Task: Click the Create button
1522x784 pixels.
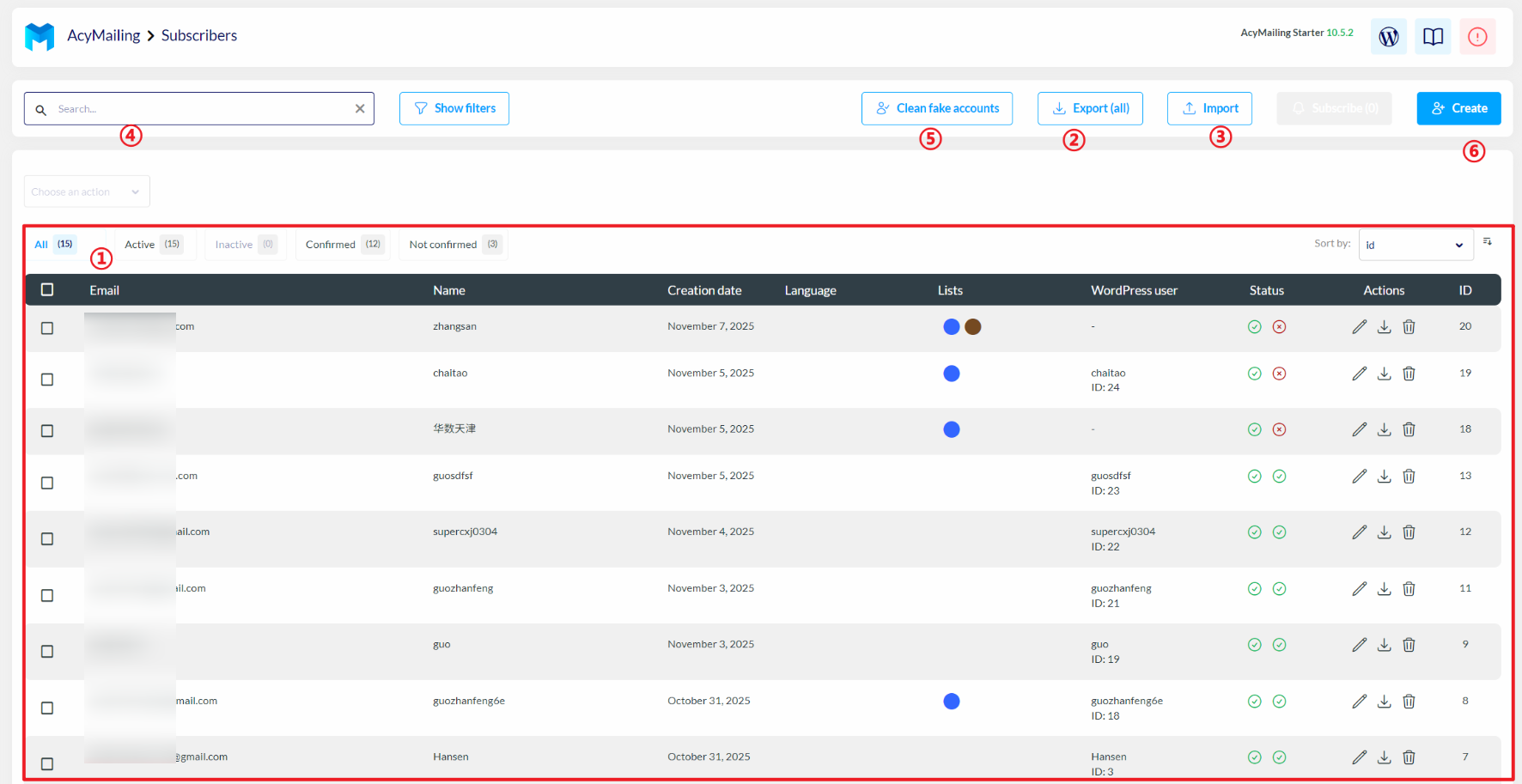Action: pyautogui.click(x=1458, y=109)
